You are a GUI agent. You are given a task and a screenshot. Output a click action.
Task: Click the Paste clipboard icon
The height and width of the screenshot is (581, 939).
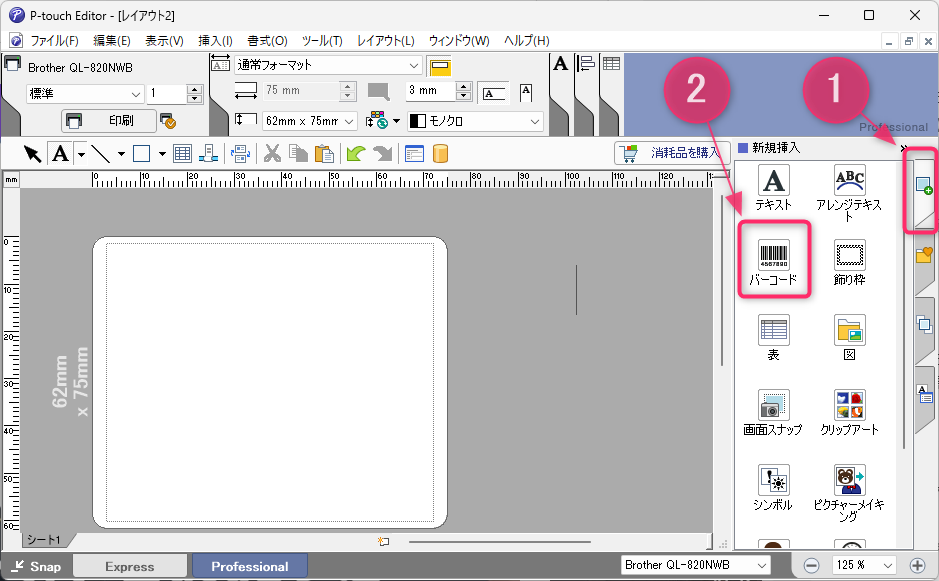pos(324,154)
